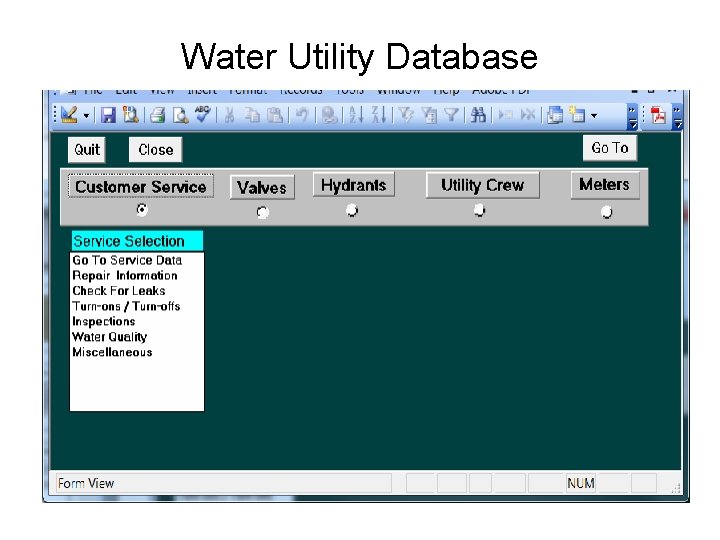Screen dimensions: 720x540
Task: Click the Valves button
Action: click(x=262, y=187)
